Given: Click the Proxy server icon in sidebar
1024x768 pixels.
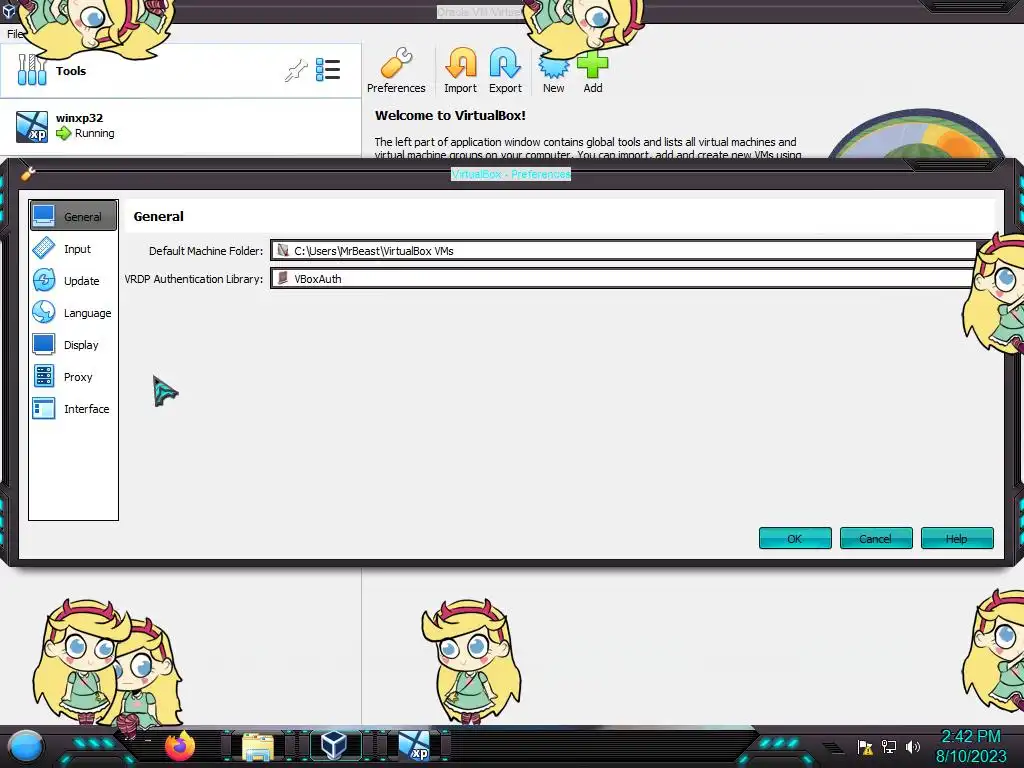Looking at the screenshot, I should click(44, 376).
